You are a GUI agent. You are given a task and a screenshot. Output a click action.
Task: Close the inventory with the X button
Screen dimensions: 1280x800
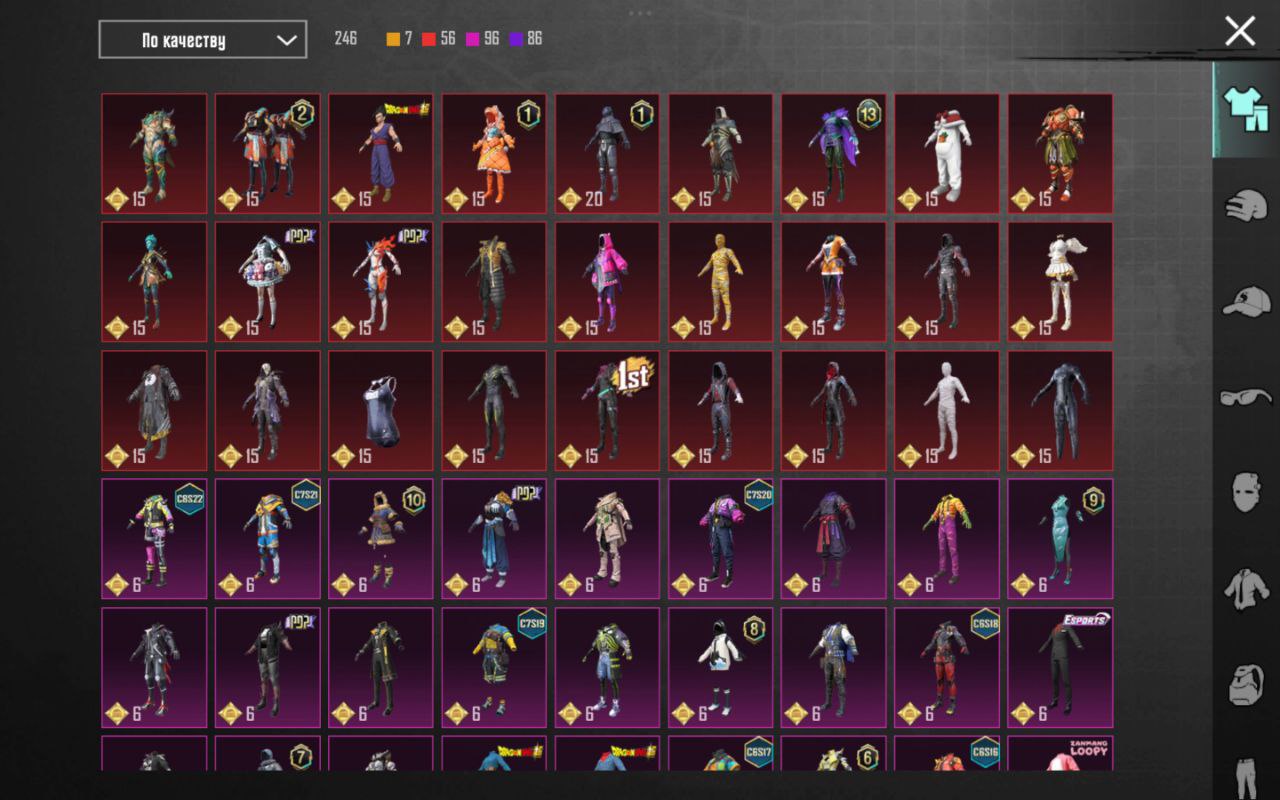click(x=1240, y=31)
